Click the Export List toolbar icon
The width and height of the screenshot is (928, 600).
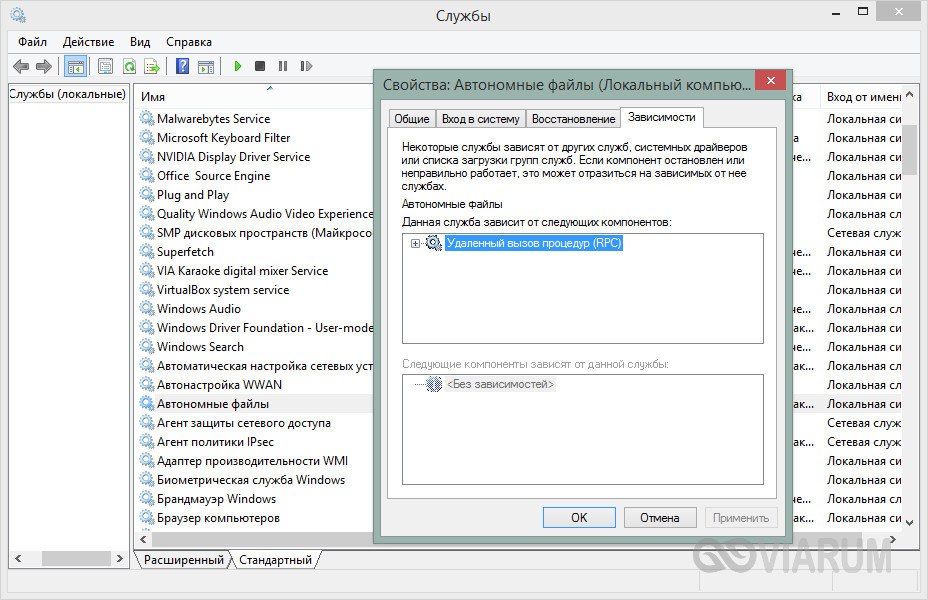click(x=152, y=66)
